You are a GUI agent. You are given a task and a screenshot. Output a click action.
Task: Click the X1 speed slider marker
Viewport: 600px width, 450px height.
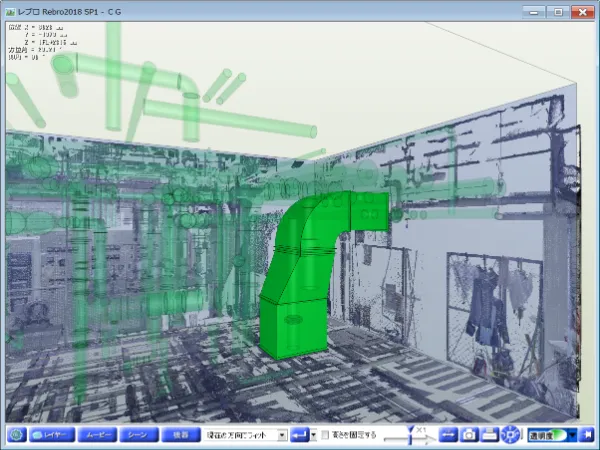(x=412, y=436)
